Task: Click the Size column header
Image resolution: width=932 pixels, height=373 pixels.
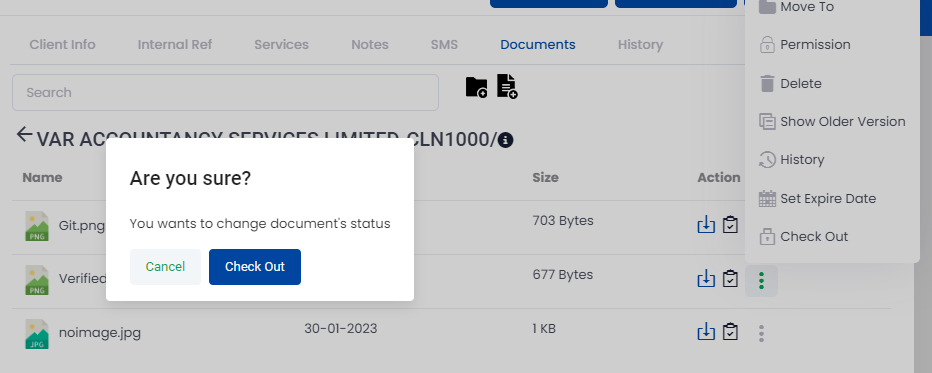Action: coord(545,178)
